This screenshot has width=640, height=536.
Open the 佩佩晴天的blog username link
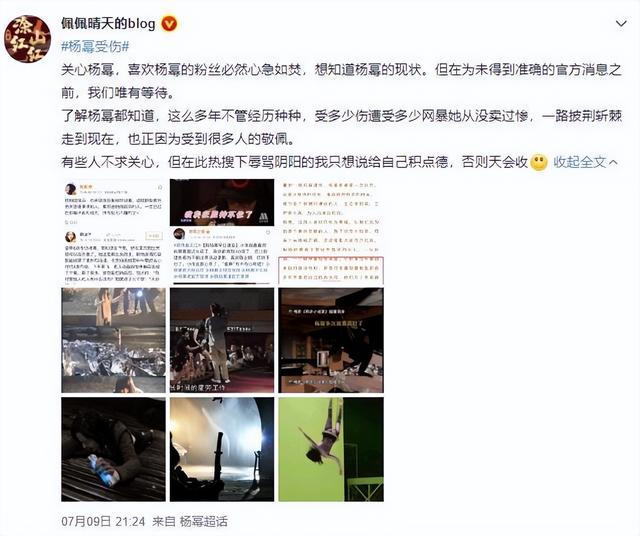(108, 24)
